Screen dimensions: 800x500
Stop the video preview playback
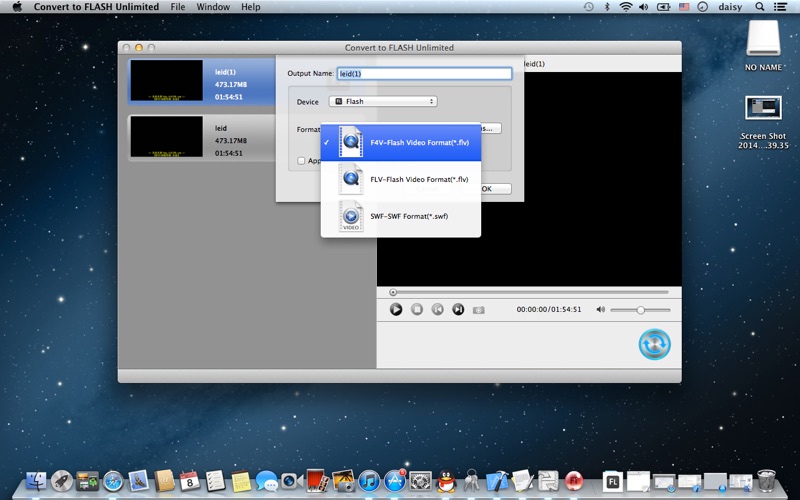[x=417, y=309]
